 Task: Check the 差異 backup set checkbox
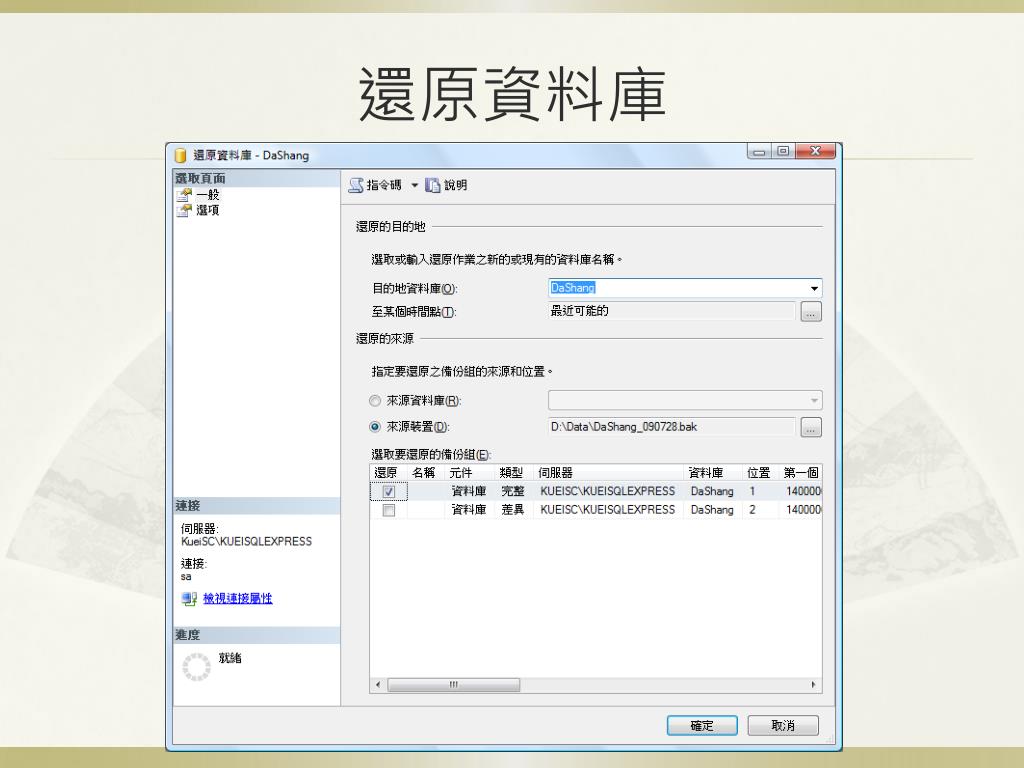(x=389, y=510)
